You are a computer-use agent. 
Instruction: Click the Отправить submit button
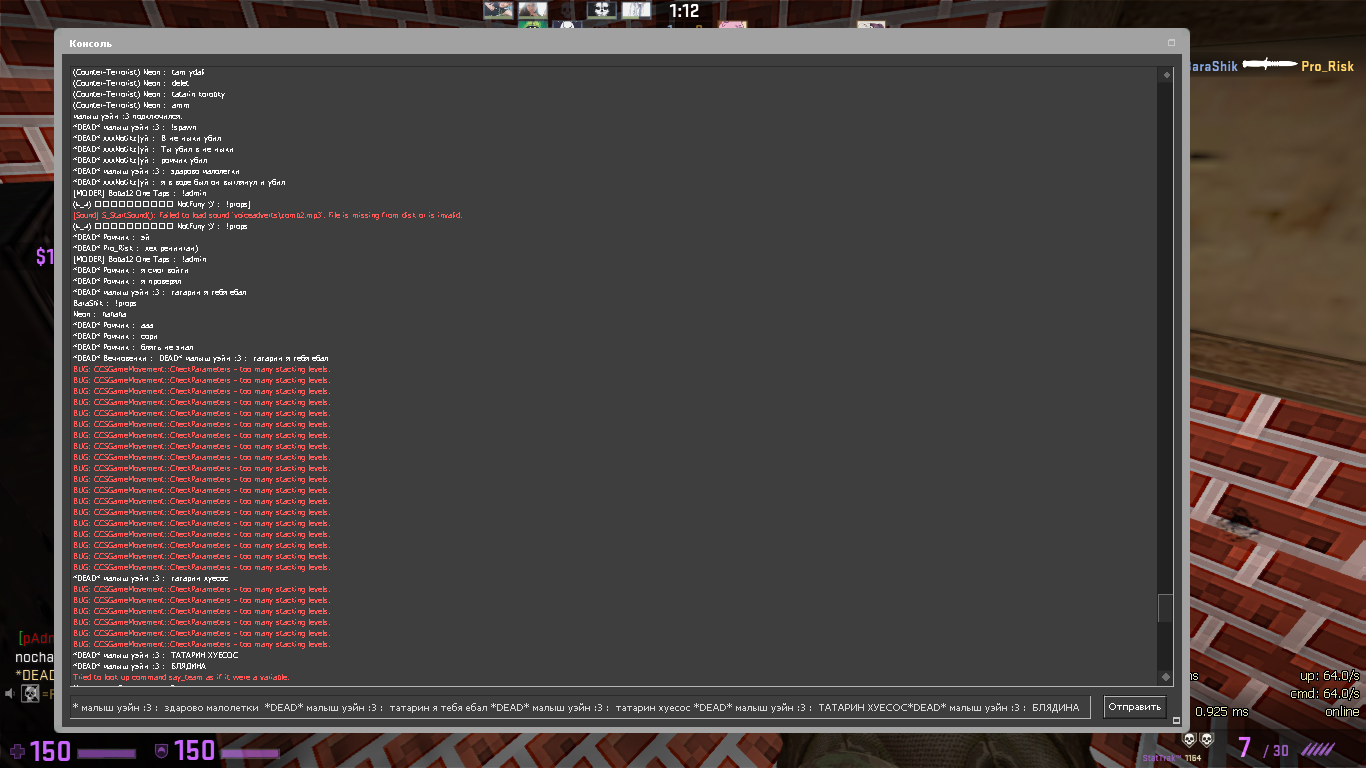1135,707
